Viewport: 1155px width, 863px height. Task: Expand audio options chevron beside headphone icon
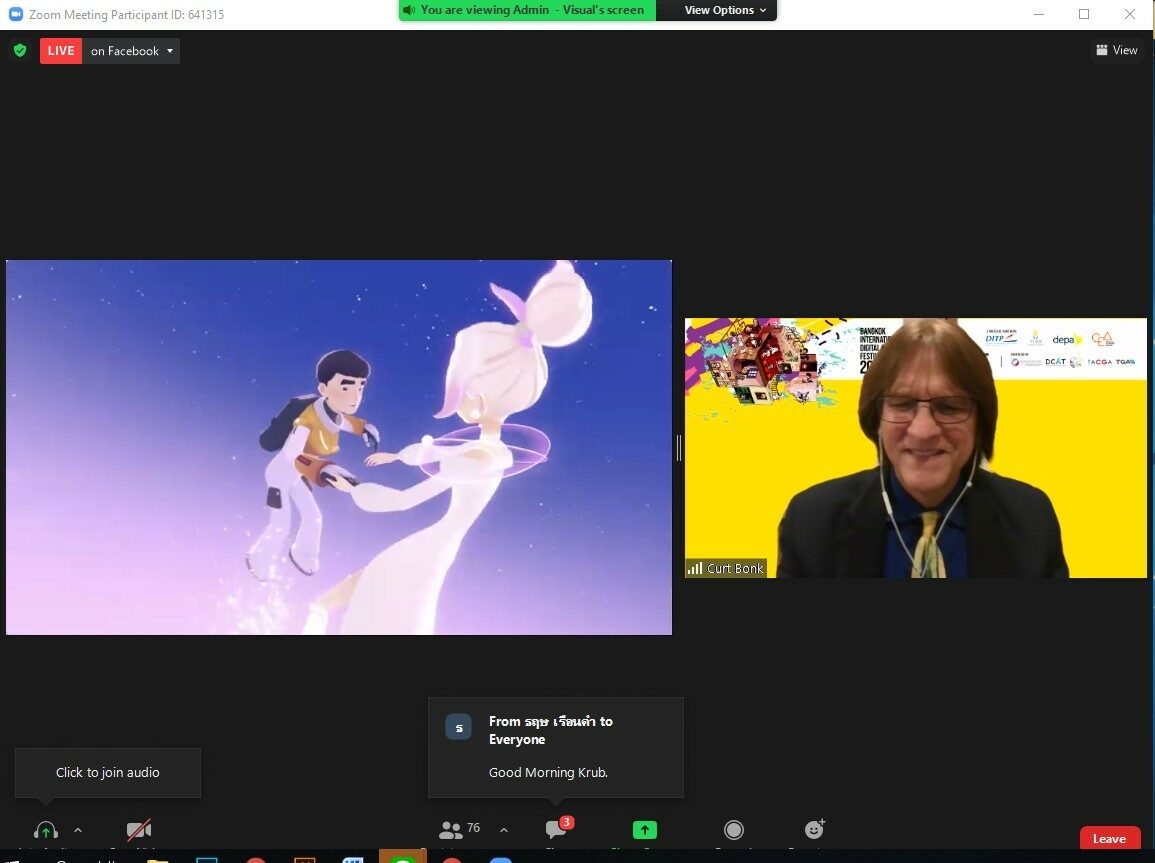tap(78, 830)
